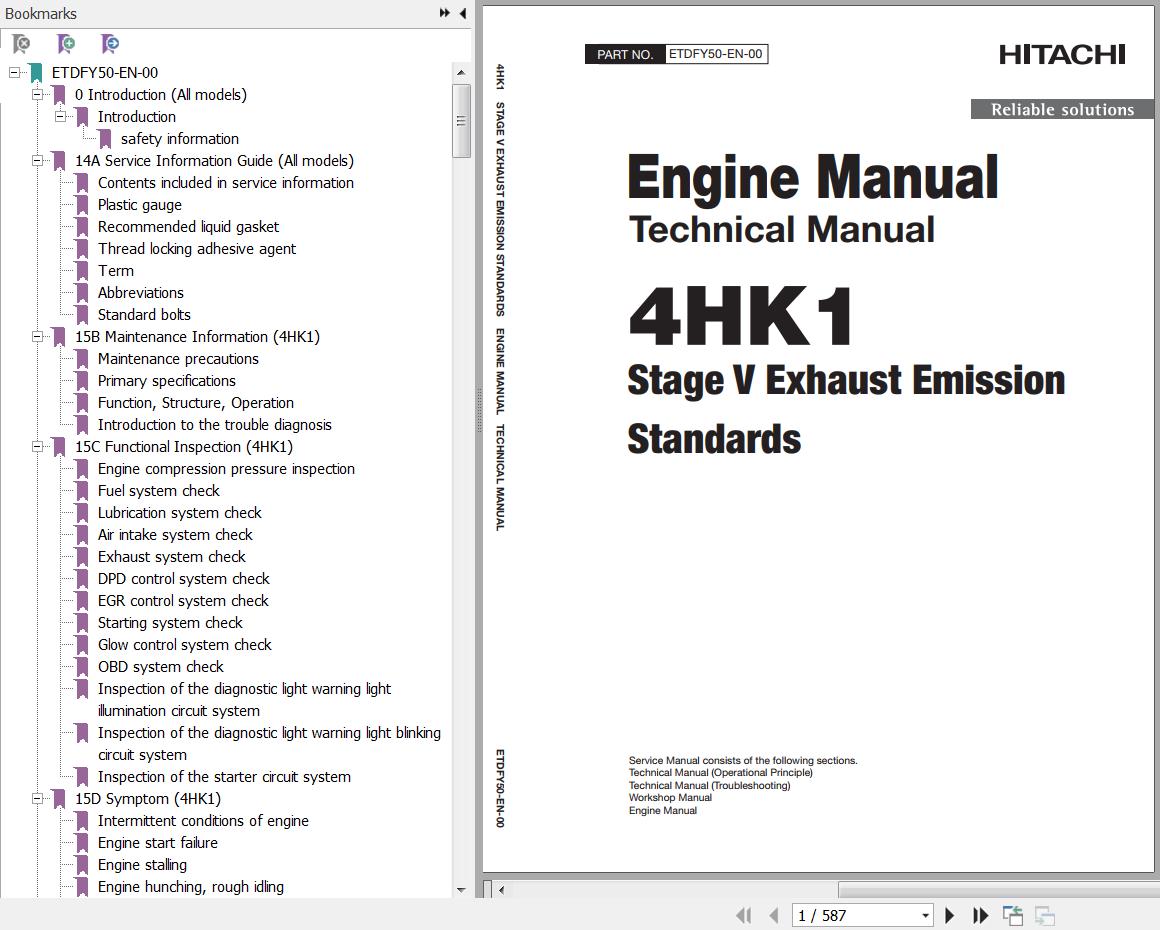
Task: Click the previous view icon
Action: 1013,915
